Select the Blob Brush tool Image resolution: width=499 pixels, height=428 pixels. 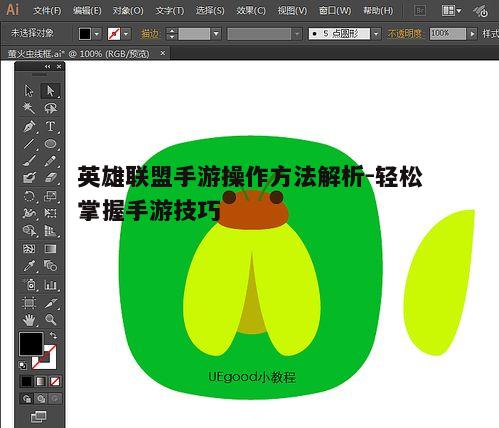point(29,178)
